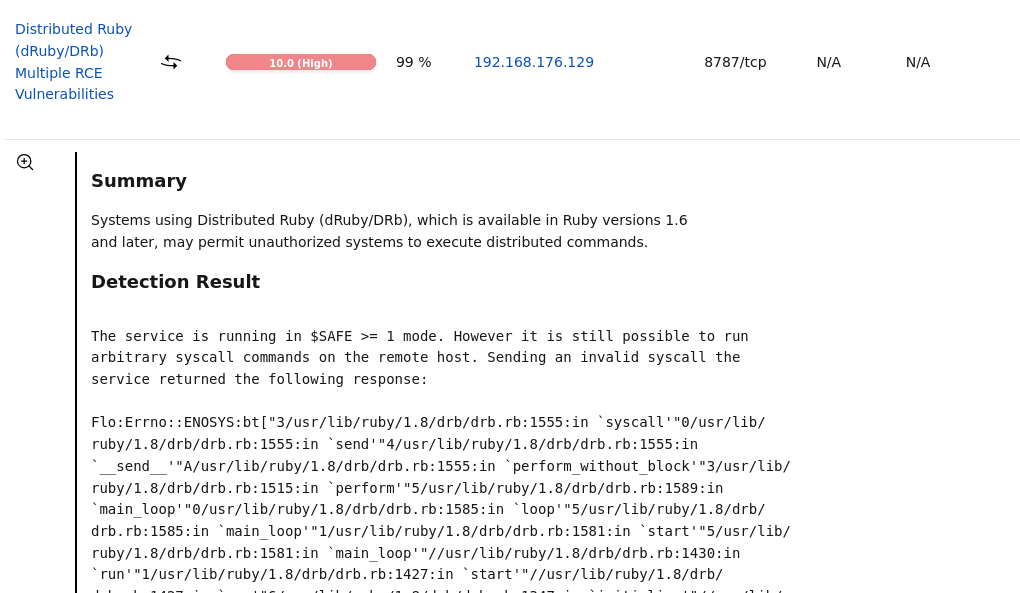Viewport: 1020px width, 593px height.
Task: Click the 10.0 (High) severity bar
Action: click(300, 62)
